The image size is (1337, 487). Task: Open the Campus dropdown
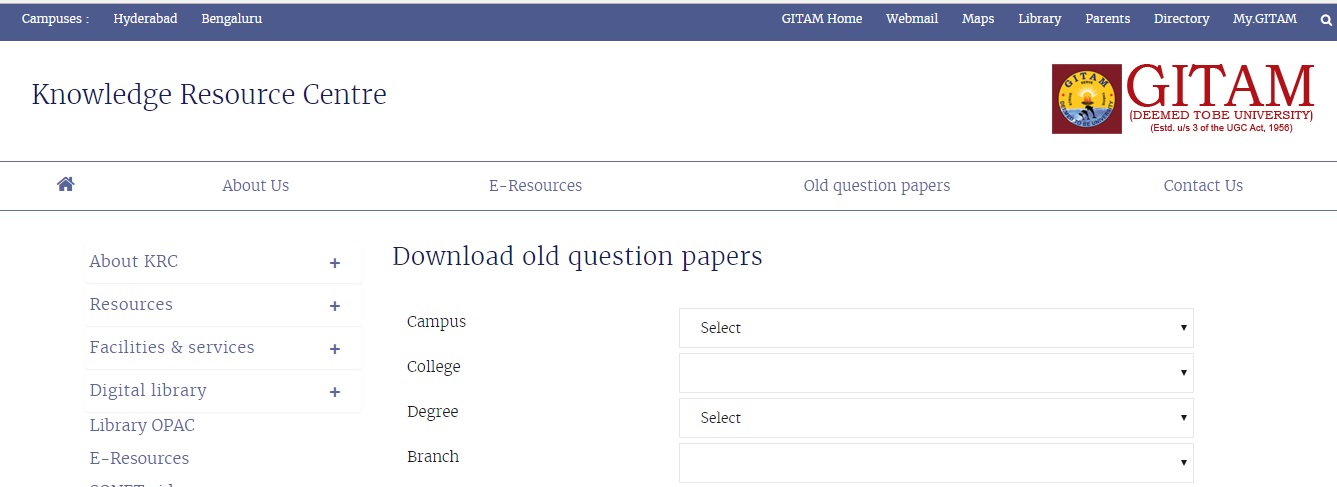[x=936, y=328]
